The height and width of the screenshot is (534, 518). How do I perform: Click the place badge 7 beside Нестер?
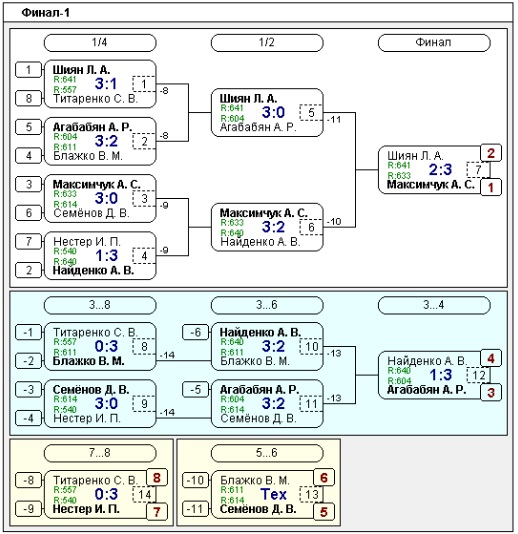click(157, 512)
